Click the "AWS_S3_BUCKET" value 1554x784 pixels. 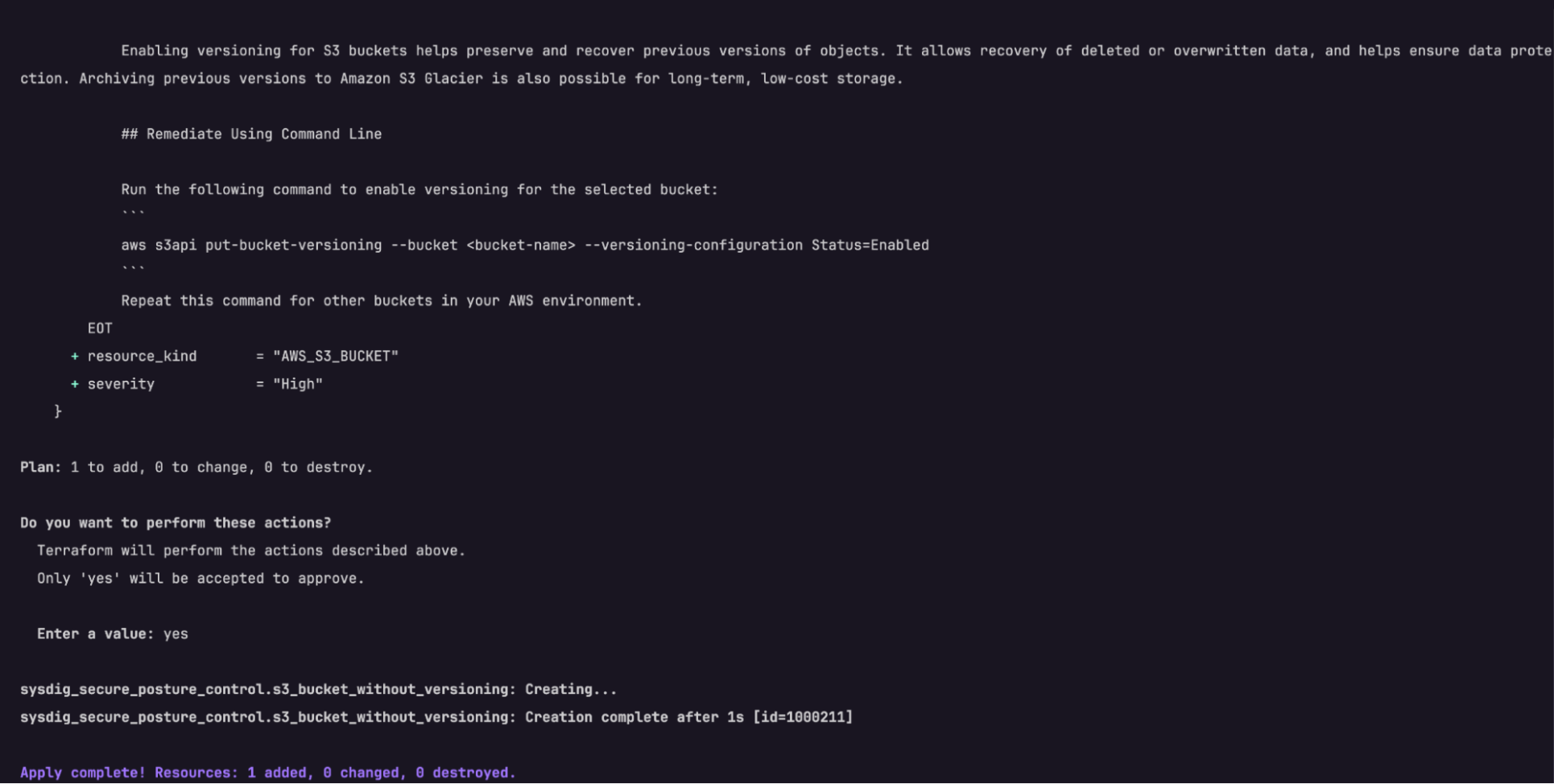[x=336, y=357]
